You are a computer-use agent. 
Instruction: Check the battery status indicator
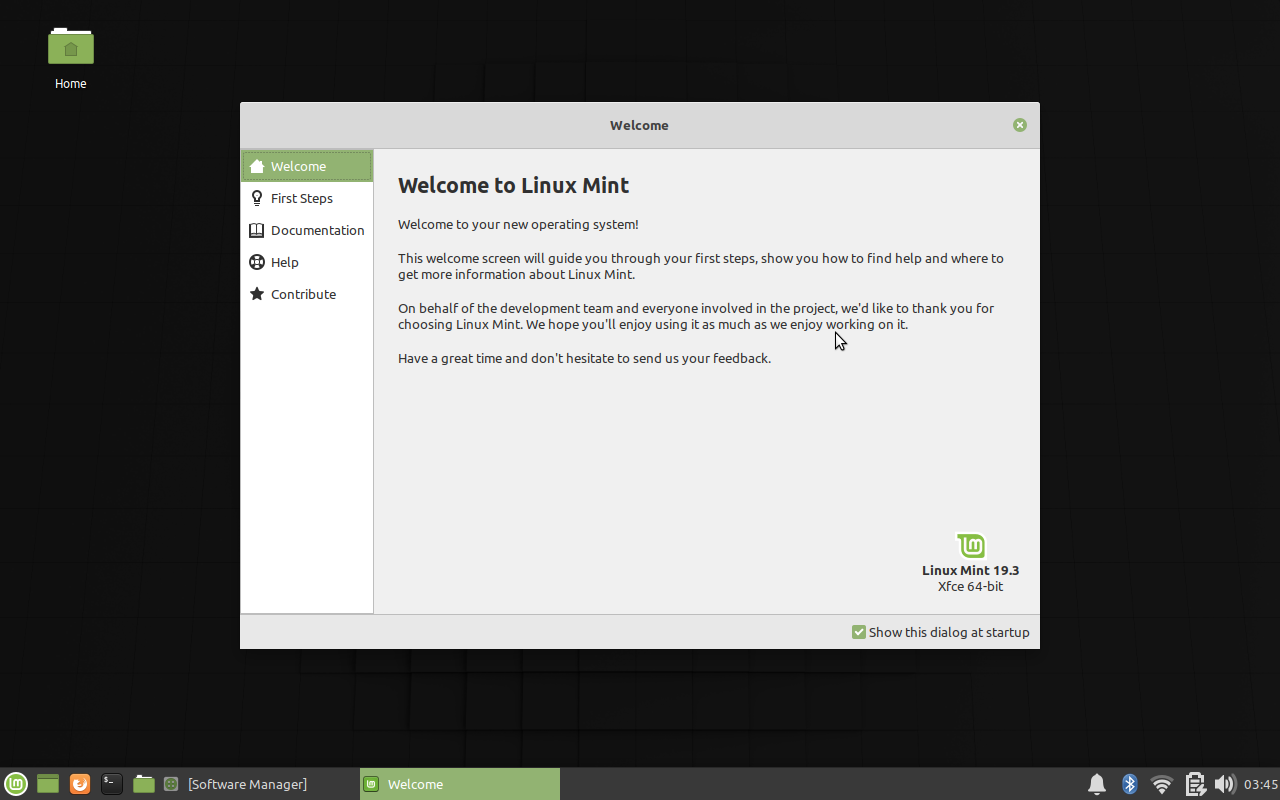click(x=1196, y=784)
